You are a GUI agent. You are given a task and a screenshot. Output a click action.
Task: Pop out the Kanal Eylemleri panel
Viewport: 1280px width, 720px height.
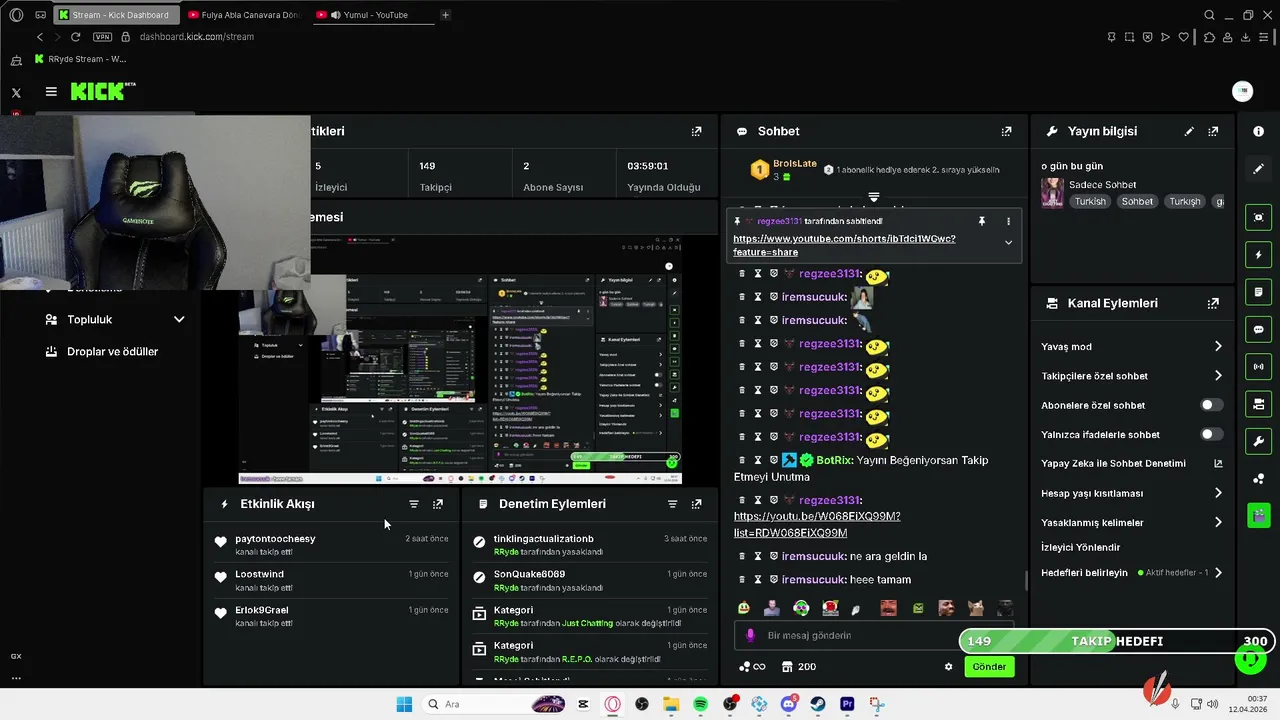(1213, 303)
